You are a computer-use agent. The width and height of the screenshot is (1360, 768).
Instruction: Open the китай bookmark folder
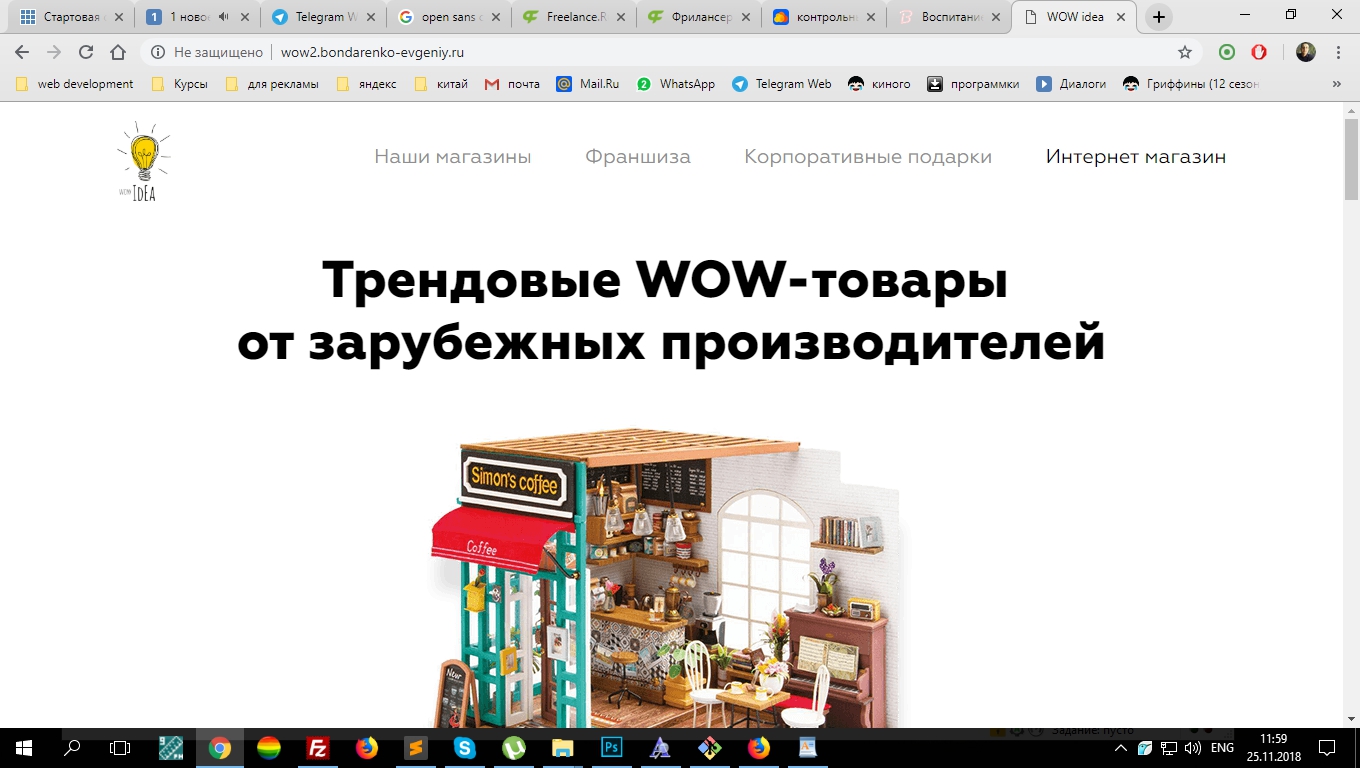pos(441,84)
